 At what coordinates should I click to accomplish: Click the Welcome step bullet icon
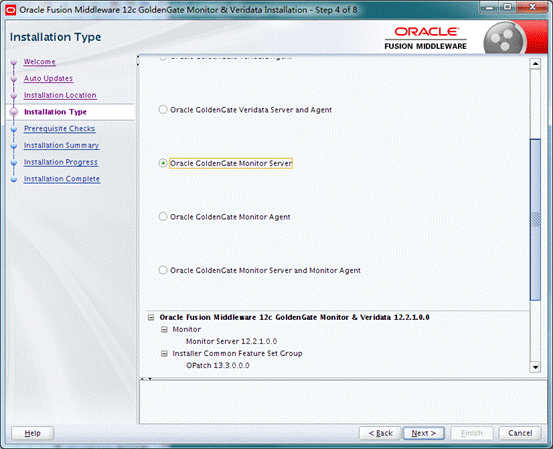tap(14, 63)
